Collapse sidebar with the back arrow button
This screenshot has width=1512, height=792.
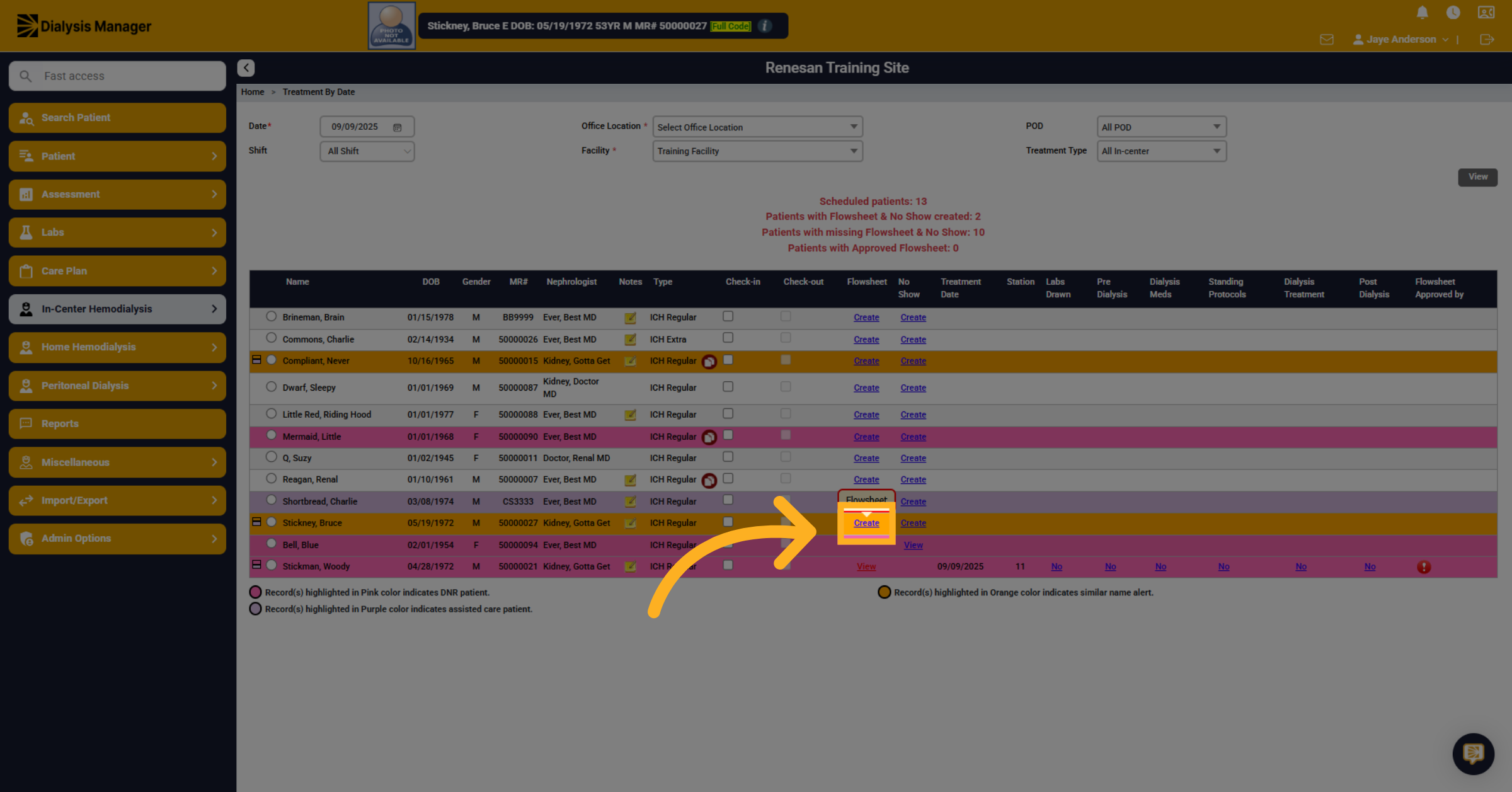click(246, 67)
